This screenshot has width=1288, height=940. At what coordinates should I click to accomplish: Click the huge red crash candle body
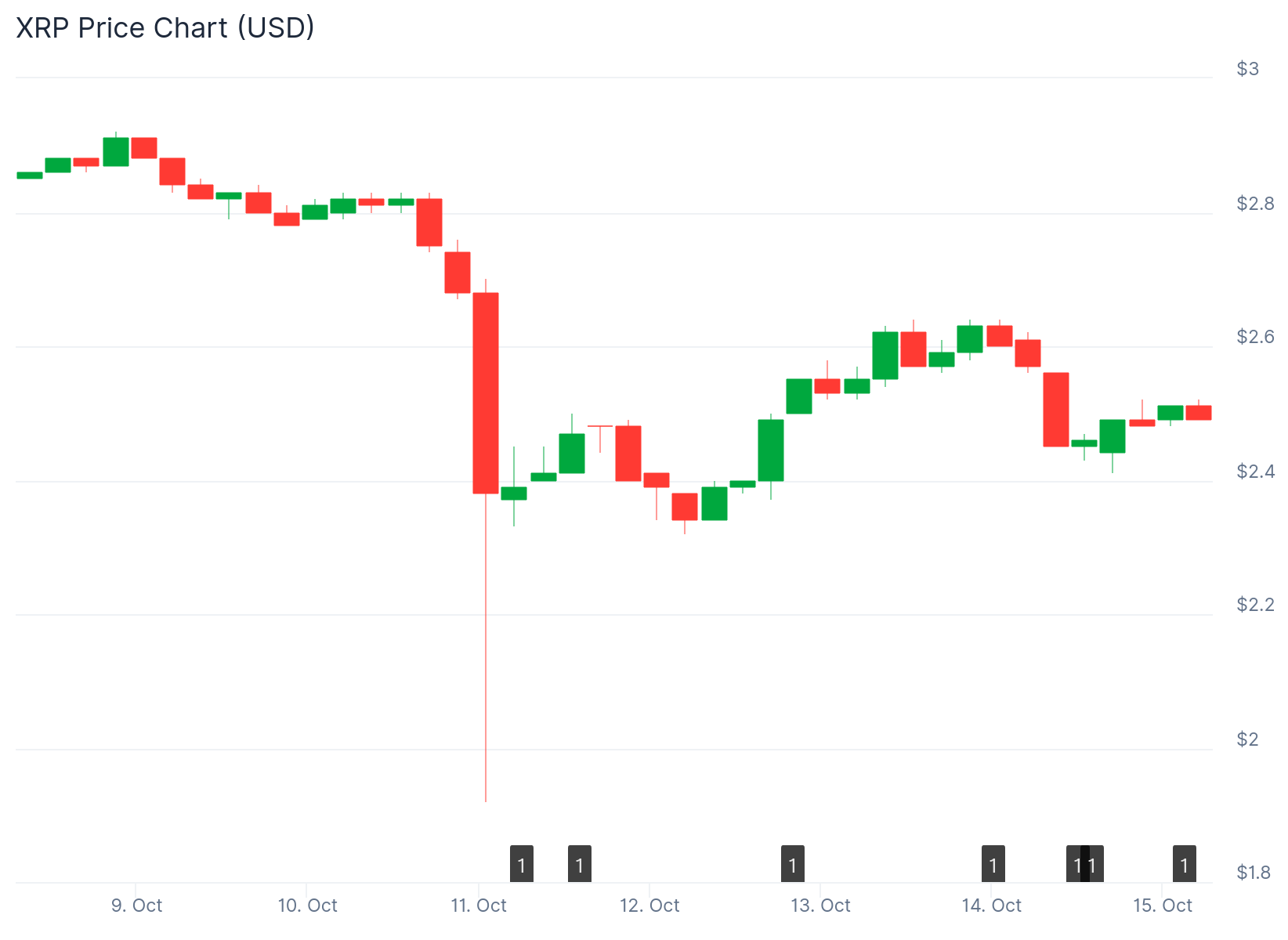pos(486,392)
